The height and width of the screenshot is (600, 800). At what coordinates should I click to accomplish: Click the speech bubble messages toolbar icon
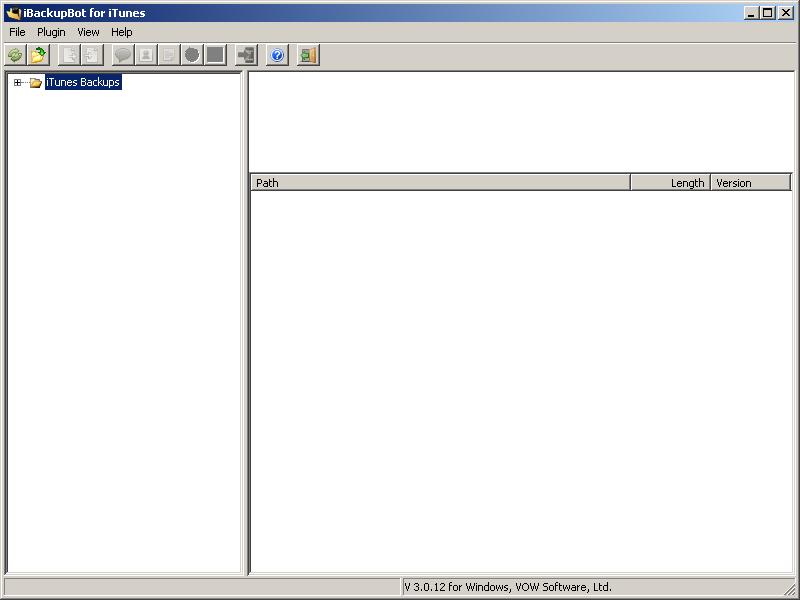123,55
